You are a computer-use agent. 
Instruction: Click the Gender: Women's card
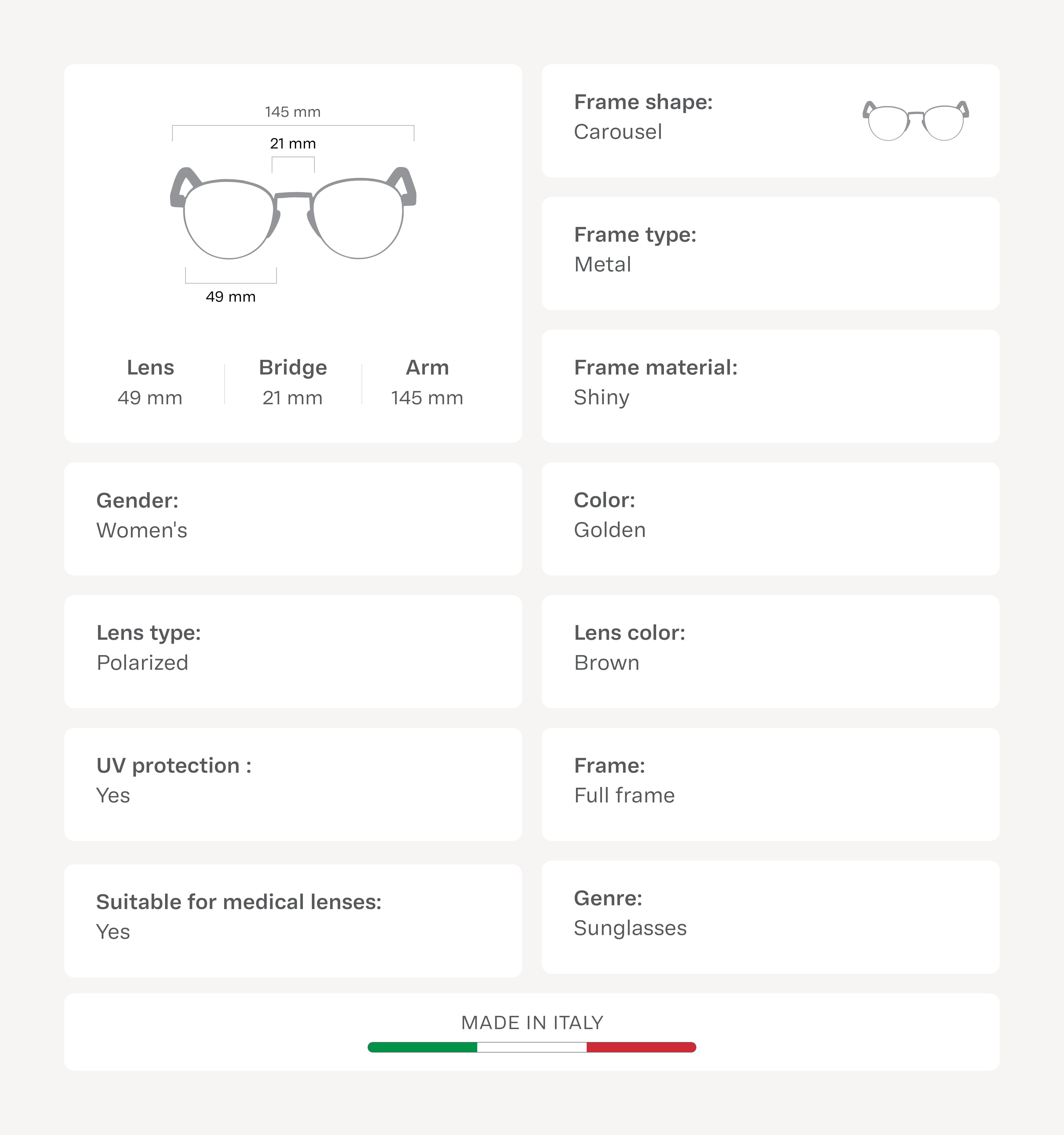293,518
